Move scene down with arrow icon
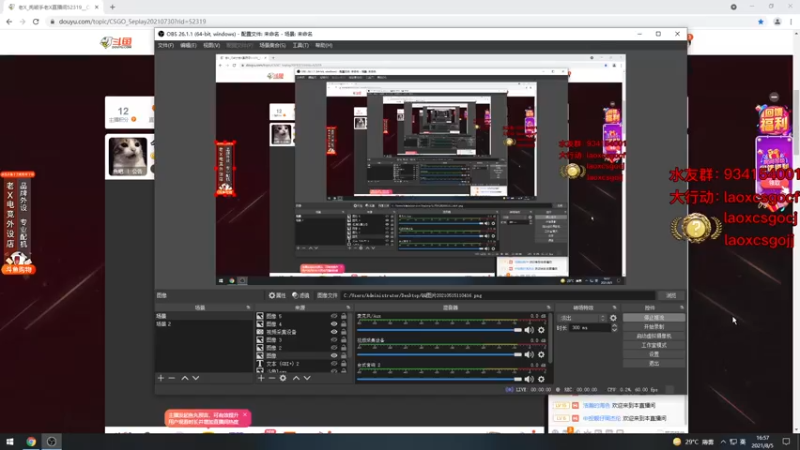The image size is (800, 450). click(195, 378)
